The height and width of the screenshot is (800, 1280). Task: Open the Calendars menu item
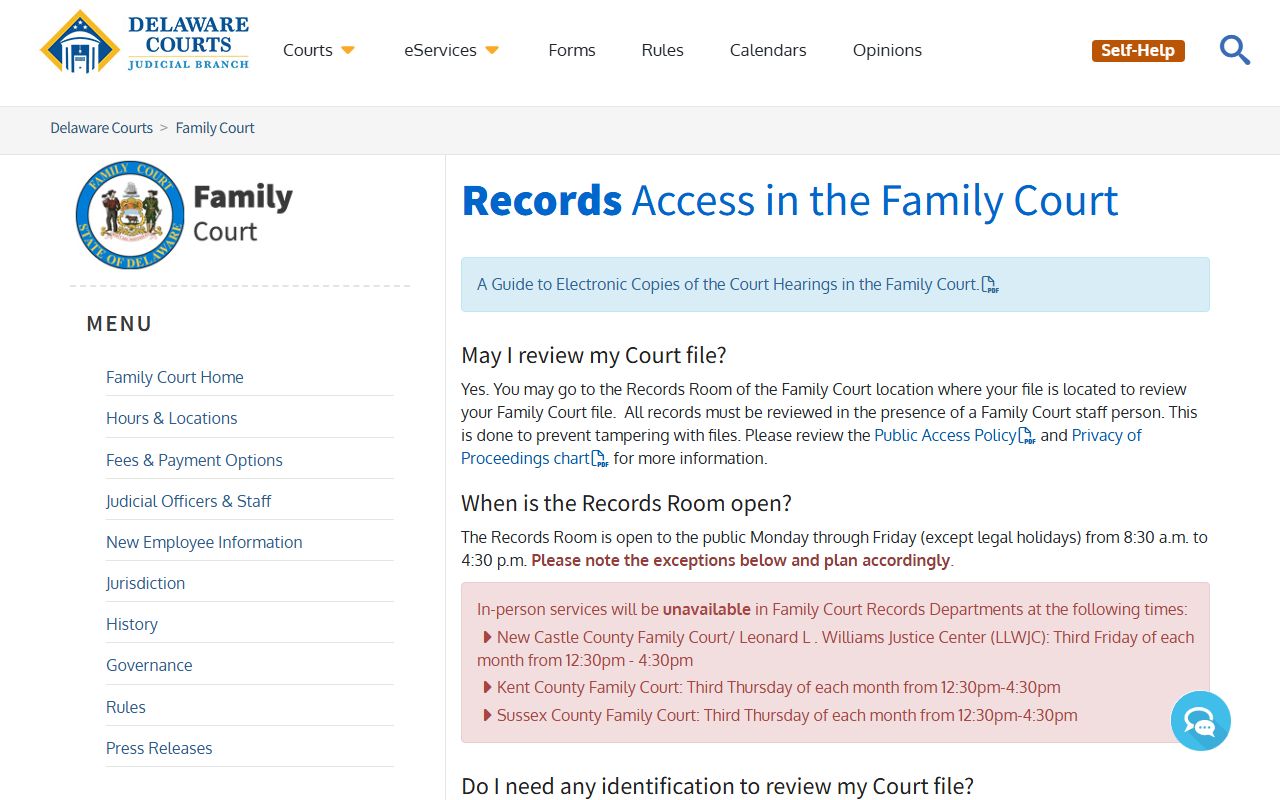tap(768, 50)
